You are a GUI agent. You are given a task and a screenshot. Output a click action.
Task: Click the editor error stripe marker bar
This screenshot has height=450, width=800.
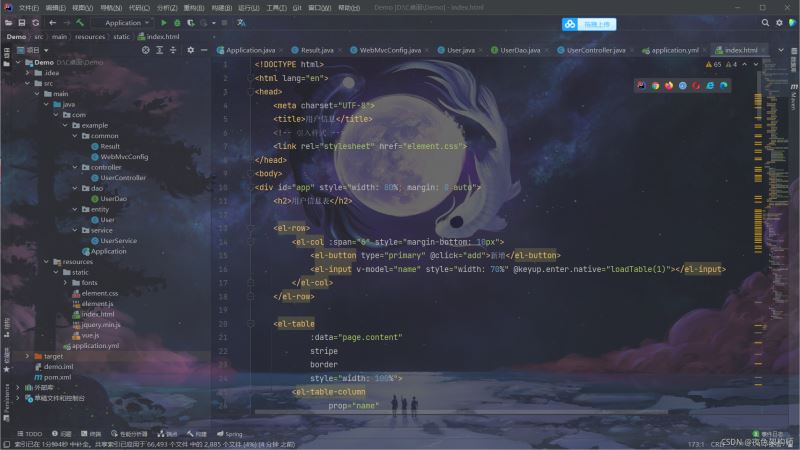tap(758, 230)
